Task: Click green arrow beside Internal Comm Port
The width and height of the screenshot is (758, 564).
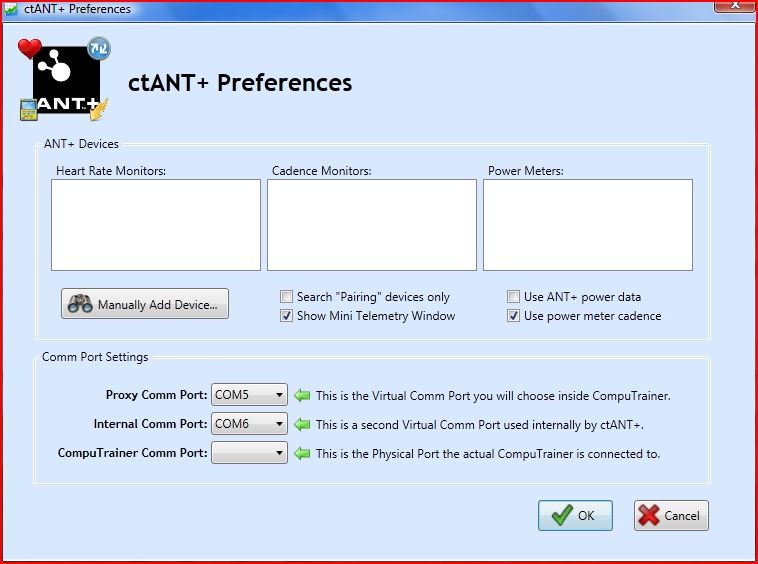Action: coord(302,424)
